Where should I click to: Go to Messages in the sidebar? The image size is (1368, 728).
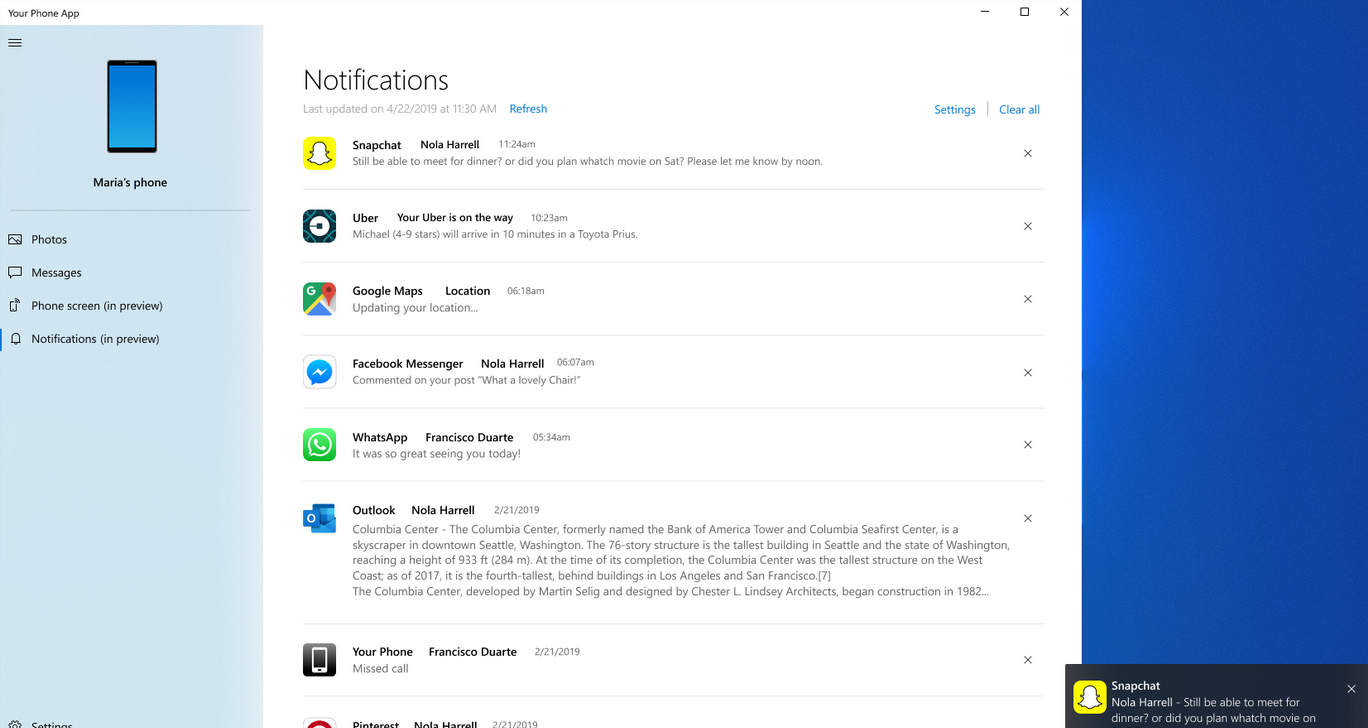click(56, 273)
